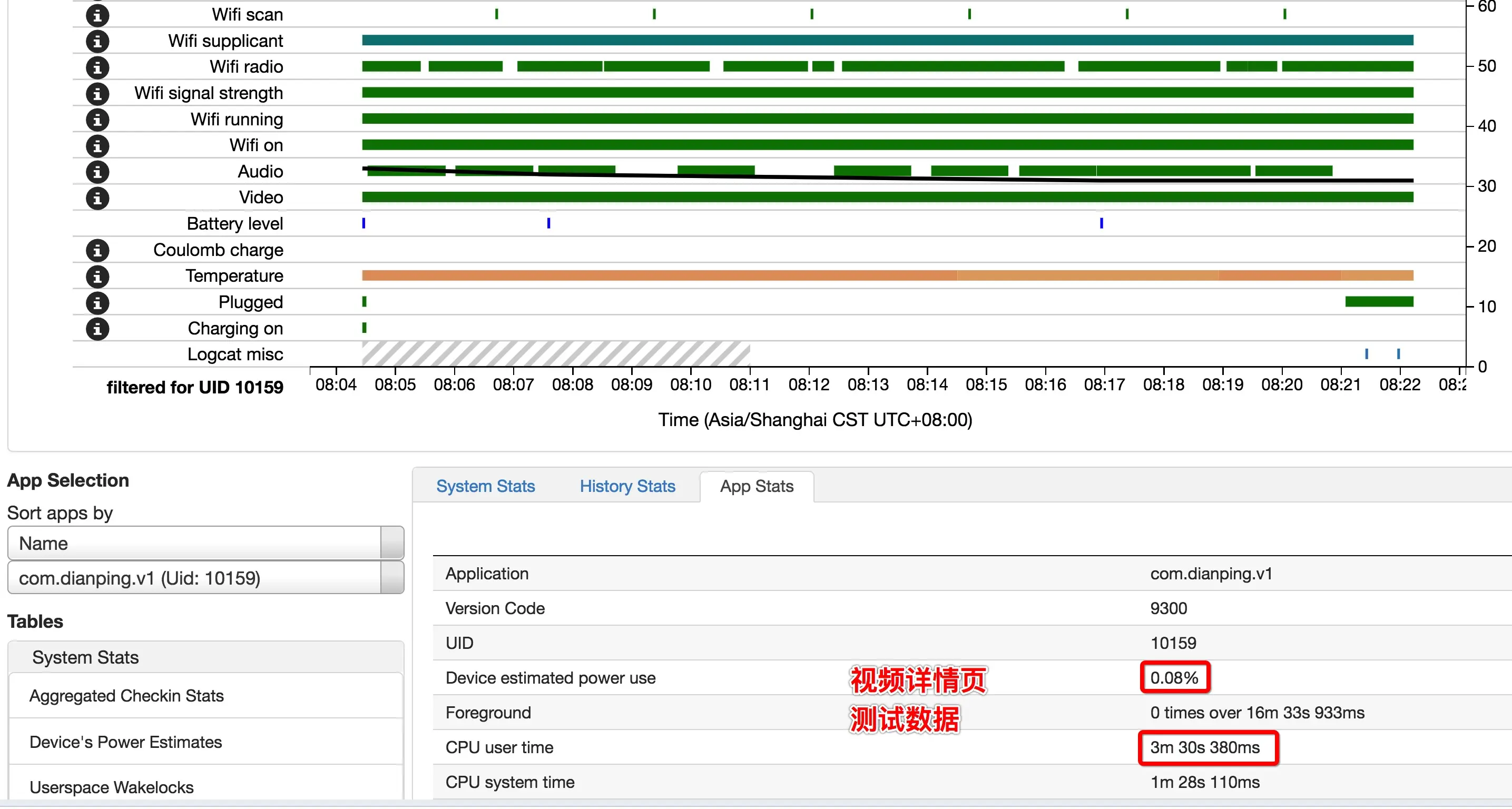Open info icon for Plugged row
The height and width of the screenshot is (809, 1512).
click(97, 303)
